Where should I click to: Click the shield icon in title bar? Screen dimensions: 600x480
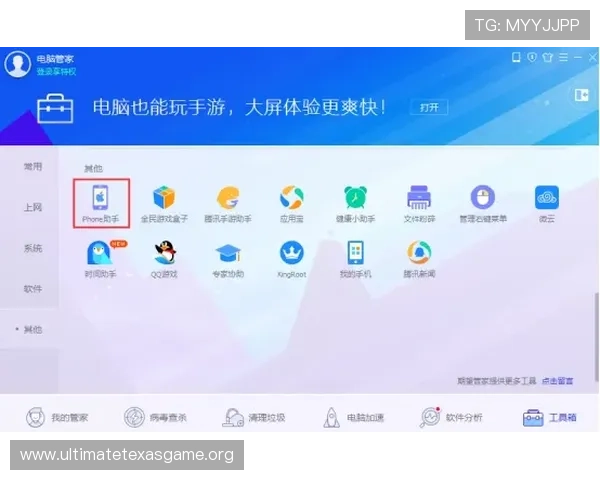pyautogui.click(x=532, y=57)
